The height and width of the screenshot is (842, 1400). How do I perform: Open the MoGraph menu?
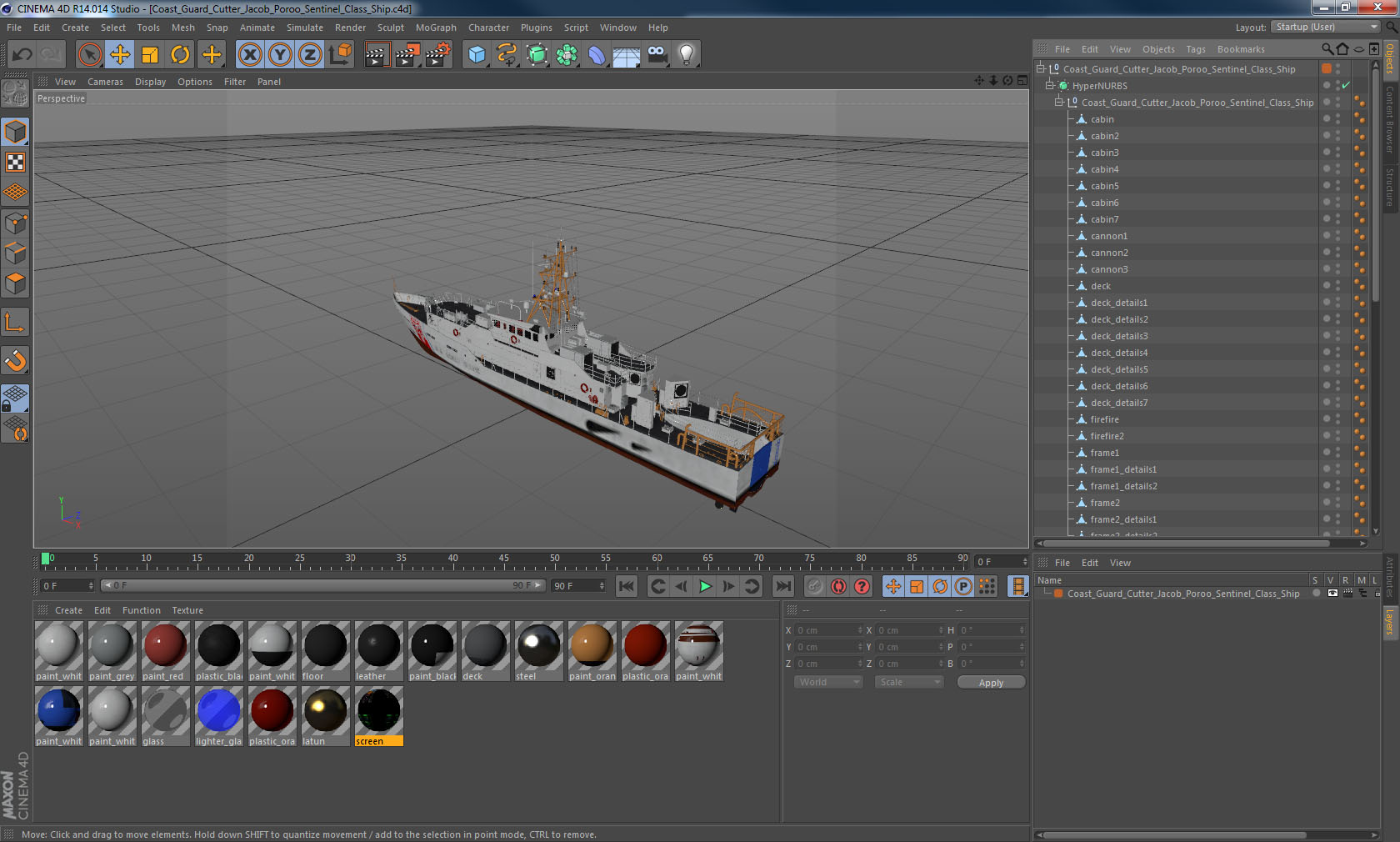pos(436,28)
